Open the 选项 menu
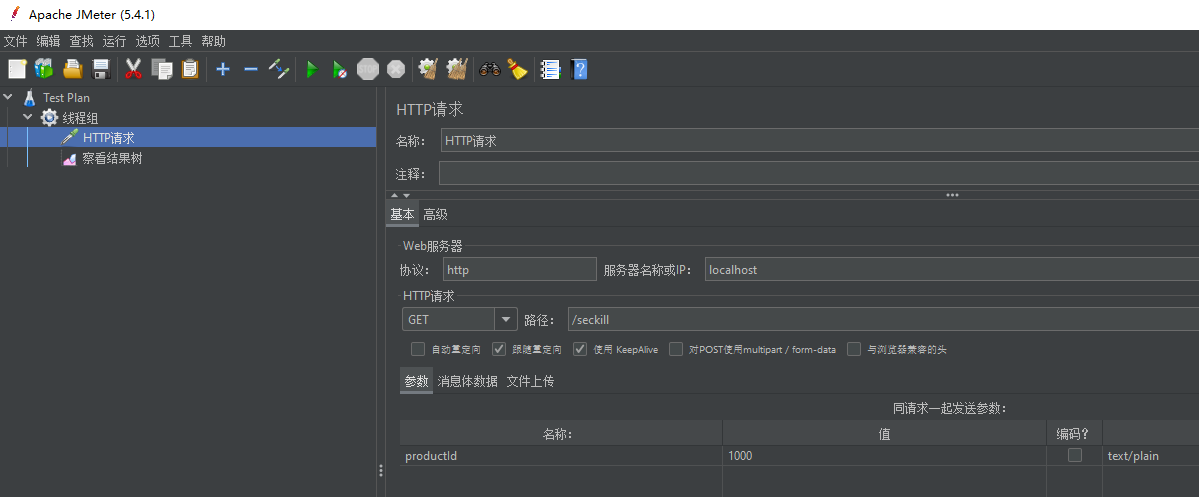The image size is (1199, 497). pos(148,41)
